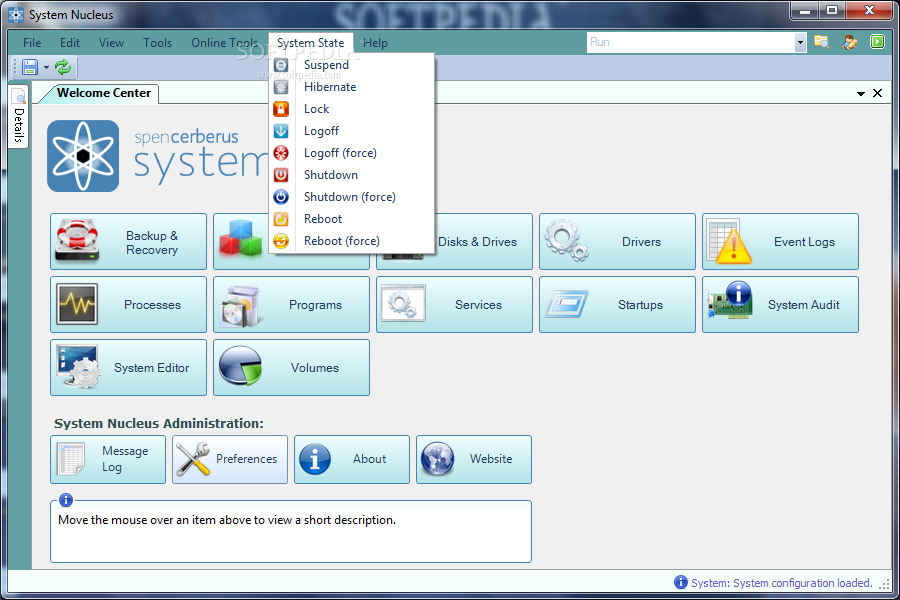Collapse the System State menu
Viewport: 900px width, 600px height.
pyautogui.click(x=311, y=43)
